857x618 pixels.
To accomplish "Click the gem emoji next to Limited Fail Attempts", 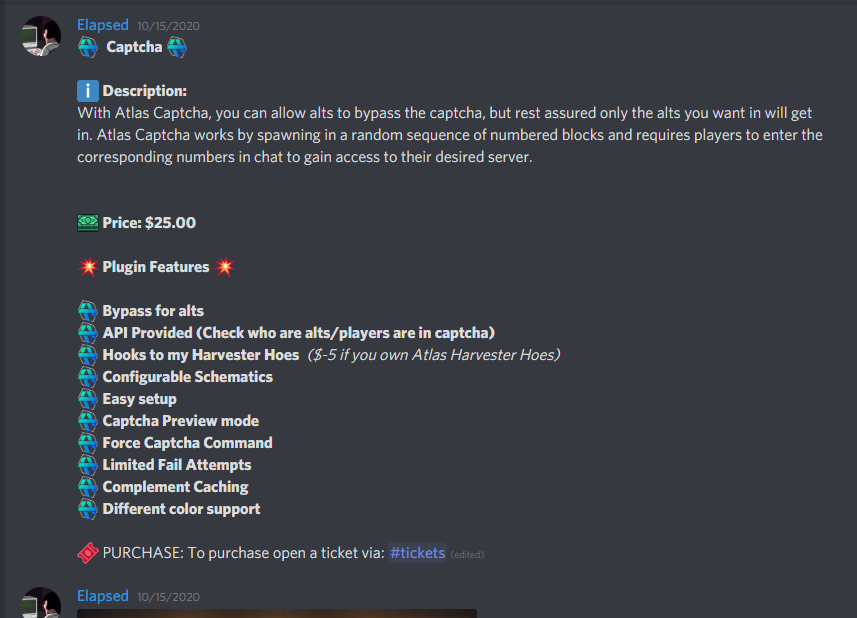I will pyautogui.click(x=88, y=464).
